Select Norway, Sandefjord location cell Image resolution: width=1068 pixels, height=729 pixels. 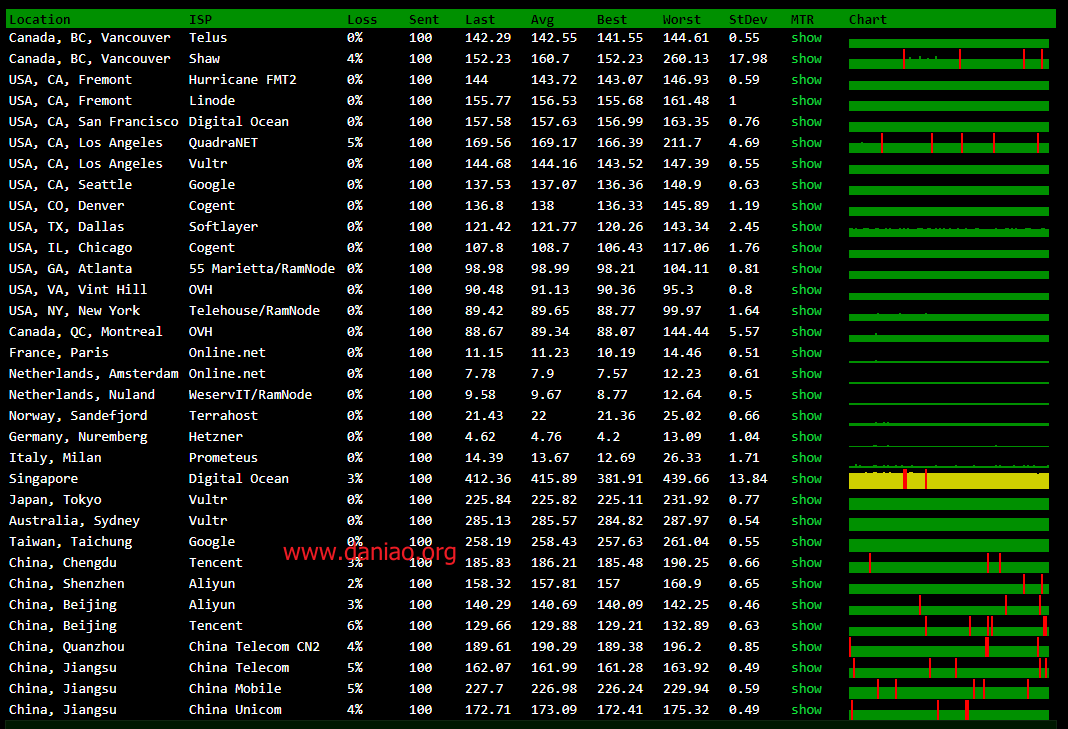click(78, 416)
